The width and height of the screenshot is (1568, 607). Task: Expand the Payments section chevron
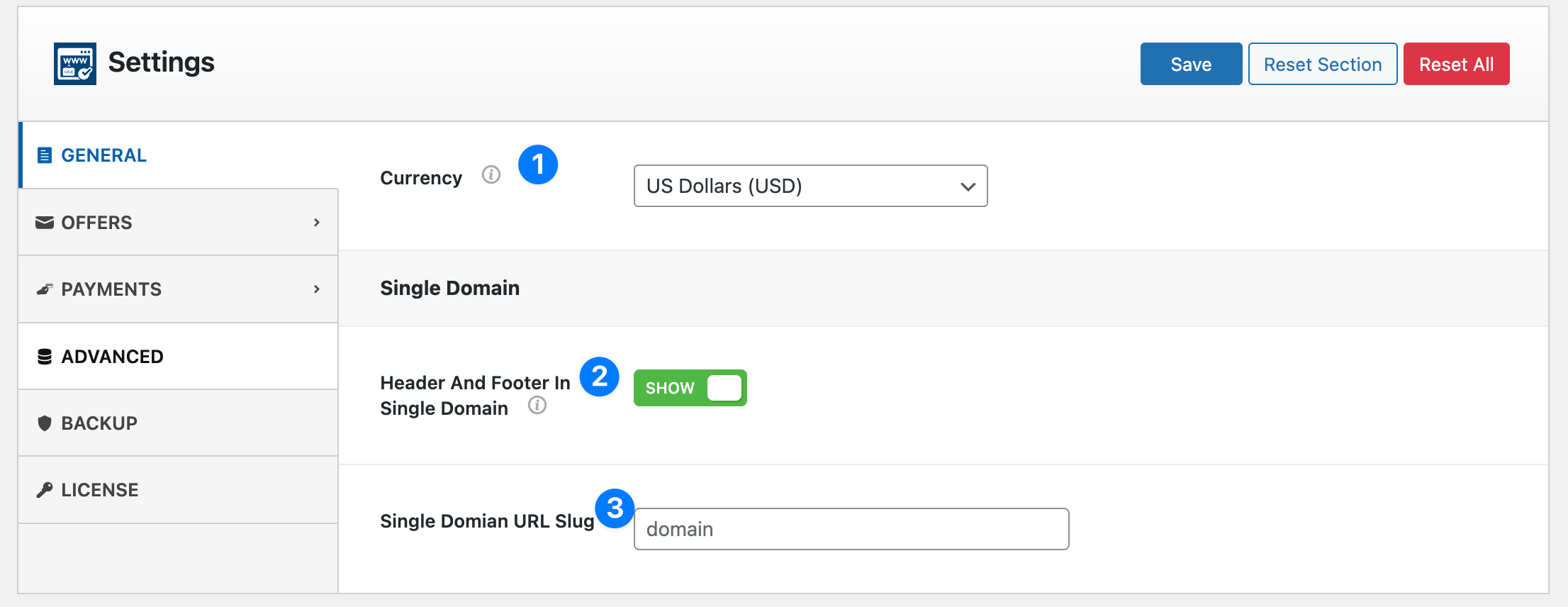pyautogui.click(x=317, y=289)
